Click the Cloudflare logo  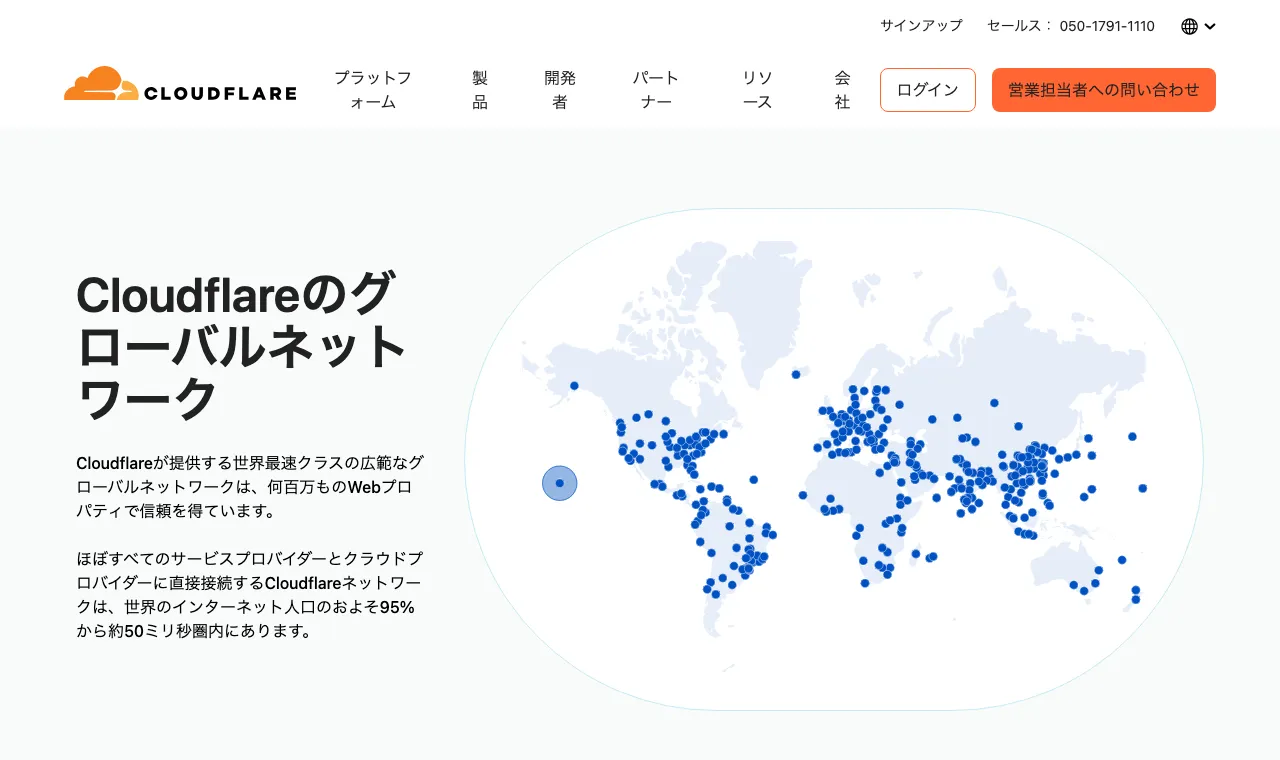[x=180, y=85]
